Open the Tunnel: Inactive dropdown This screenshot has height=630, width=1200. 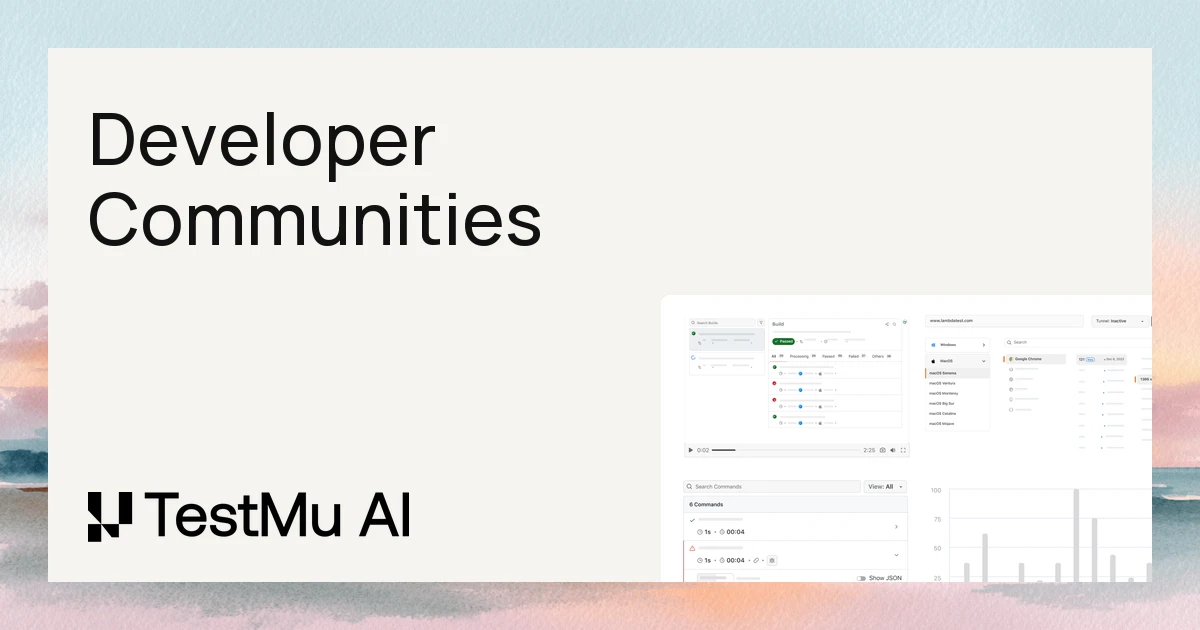click(x=1119, y=321)
